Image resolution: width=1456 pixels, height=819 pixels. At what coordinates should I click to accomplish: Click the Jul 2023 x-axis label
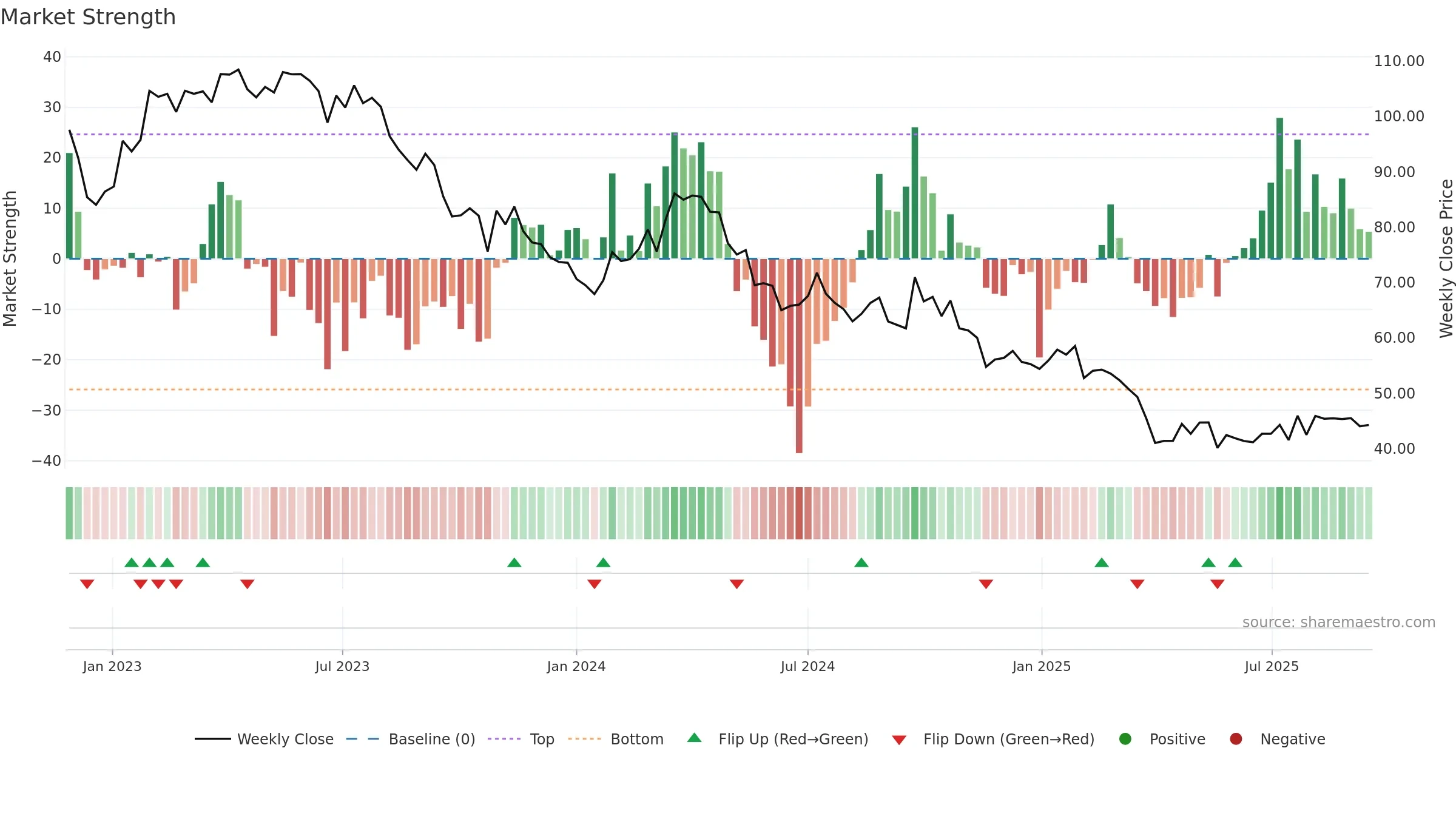[342, 667]
